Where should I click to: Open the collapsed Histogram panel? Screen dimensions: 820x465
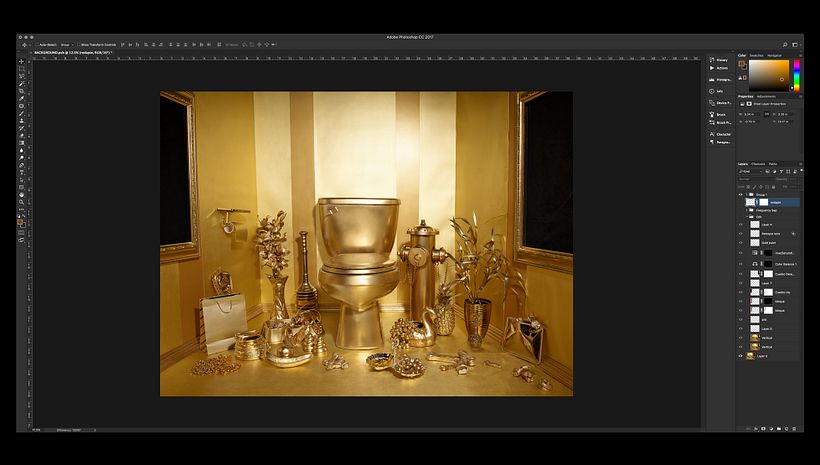[x=720, y=80]
